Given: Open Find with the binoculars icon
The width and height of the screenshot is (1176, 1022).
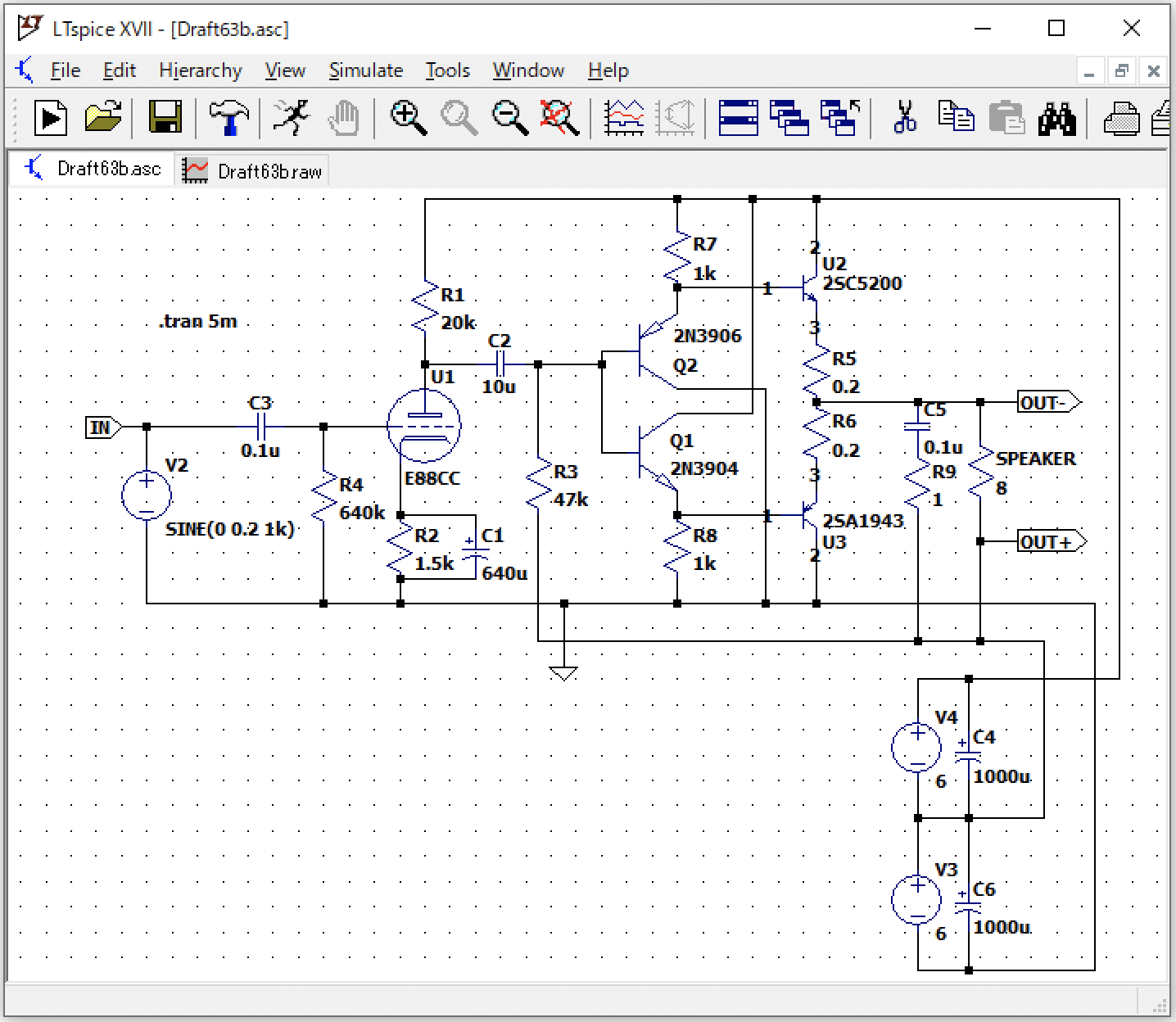Looking at the screenshot, I should click(1056, 119).
